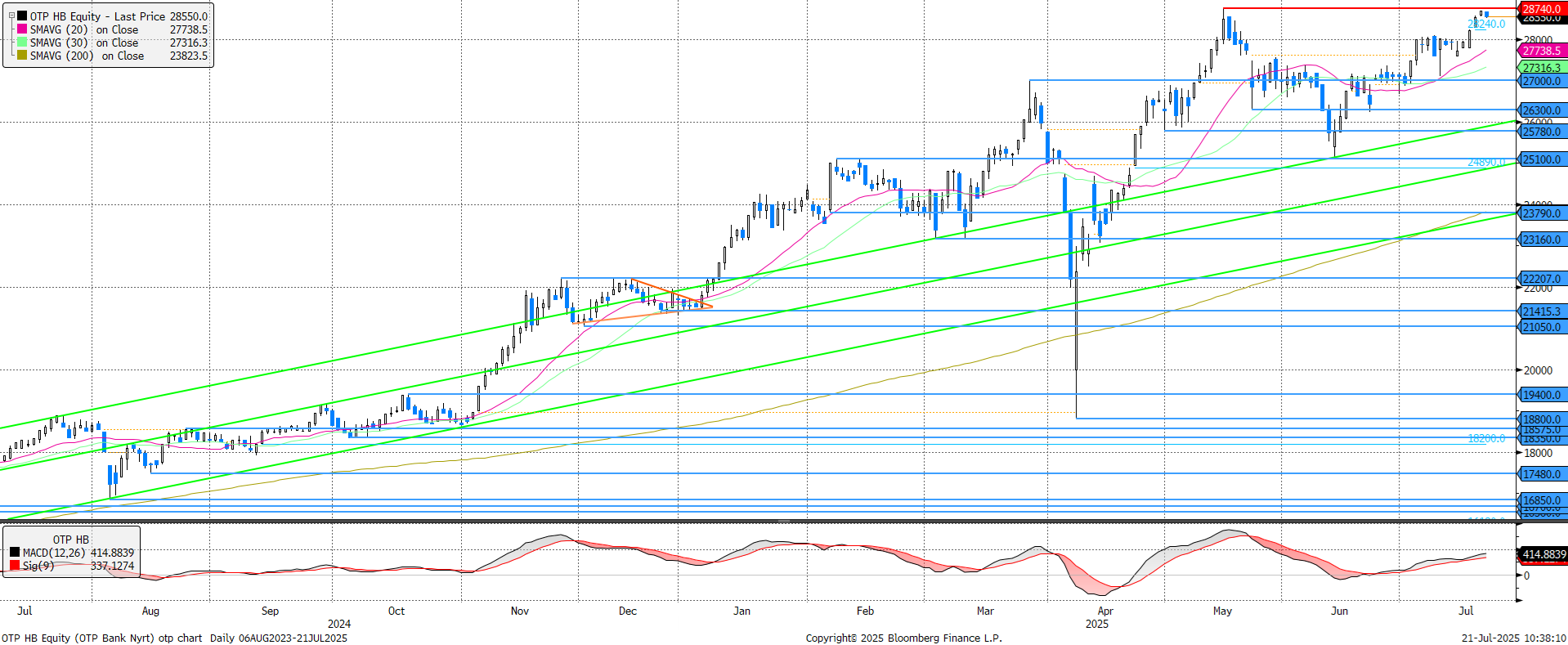Click the 'Feb' time axis label
The height and width of the screenshot is (645, 1568).
coord(865,611)
